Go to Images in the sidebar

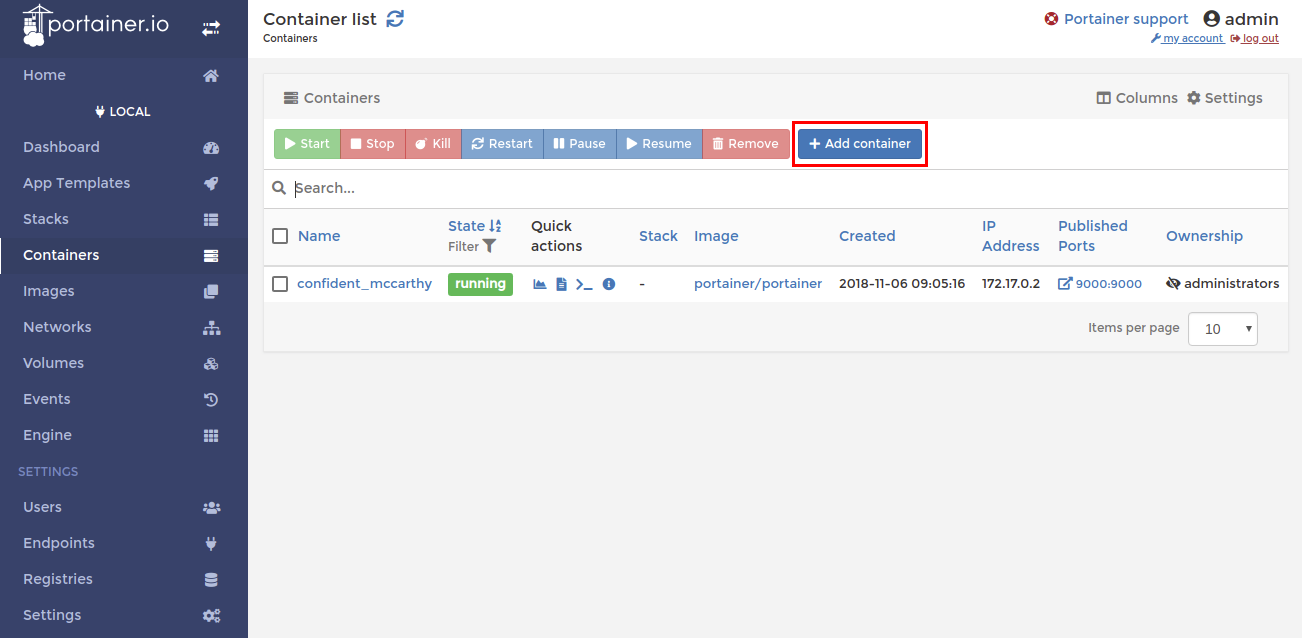point(49,291)
